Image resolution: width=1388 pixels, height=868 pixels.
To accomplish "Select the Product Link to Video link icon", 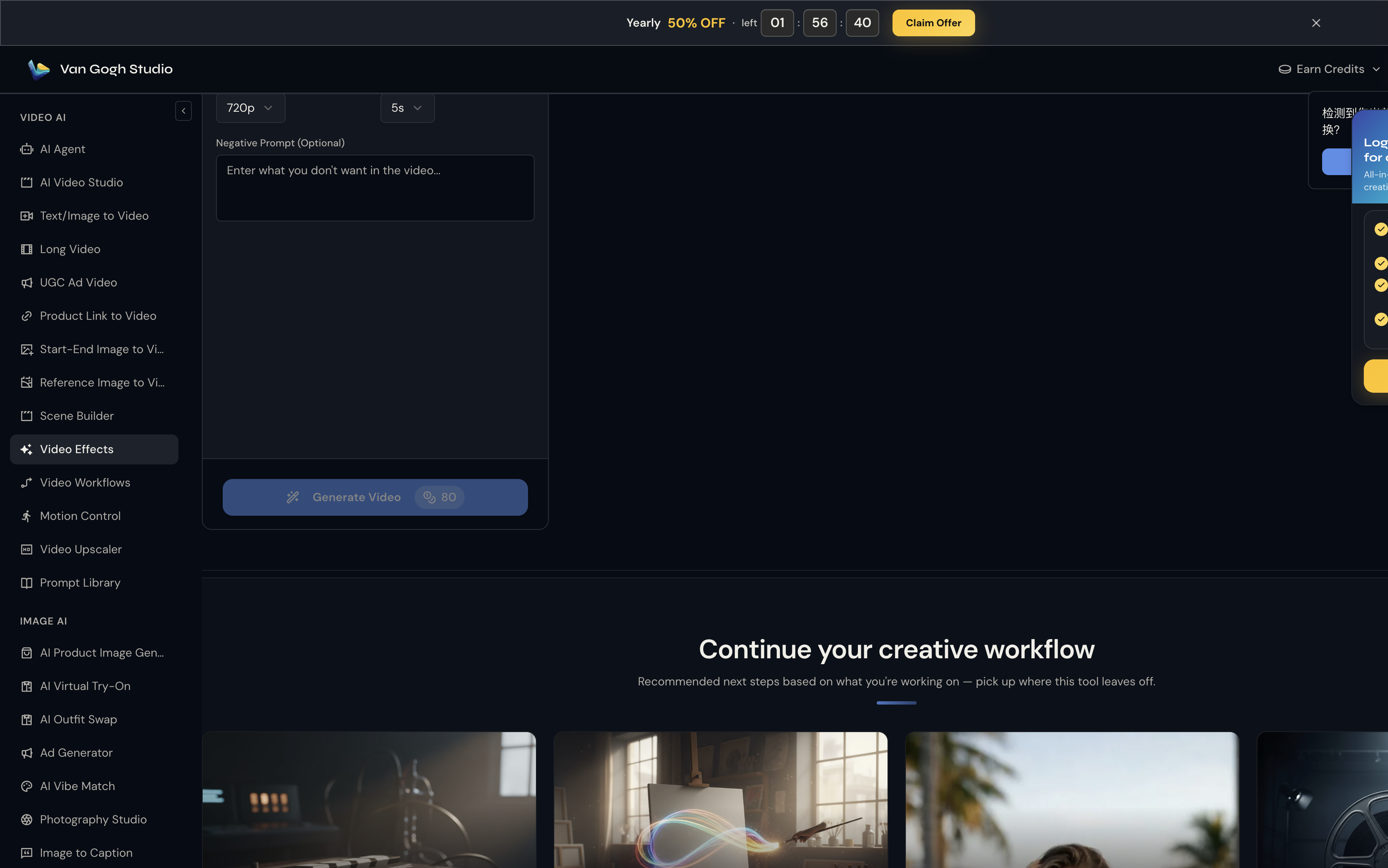I will pyautogui.click(x=26, y=316).
